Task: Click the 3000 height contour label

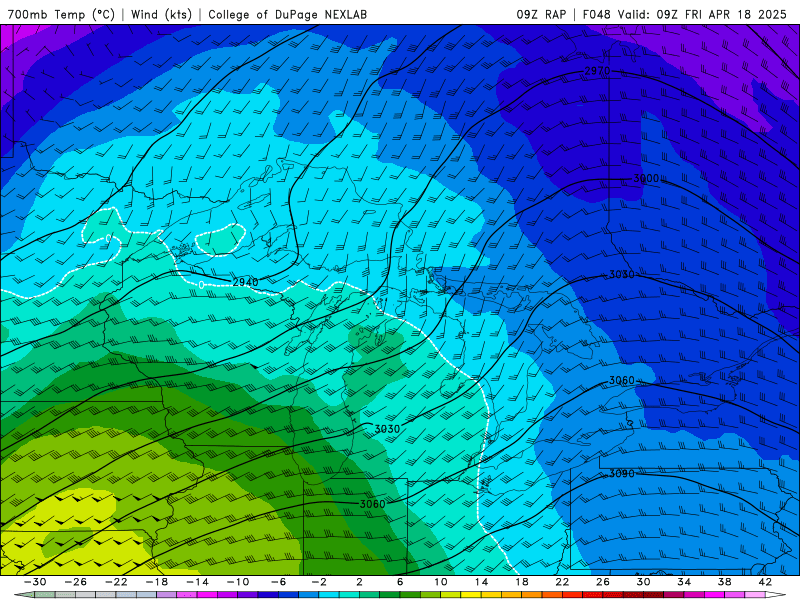Action: 646,179
